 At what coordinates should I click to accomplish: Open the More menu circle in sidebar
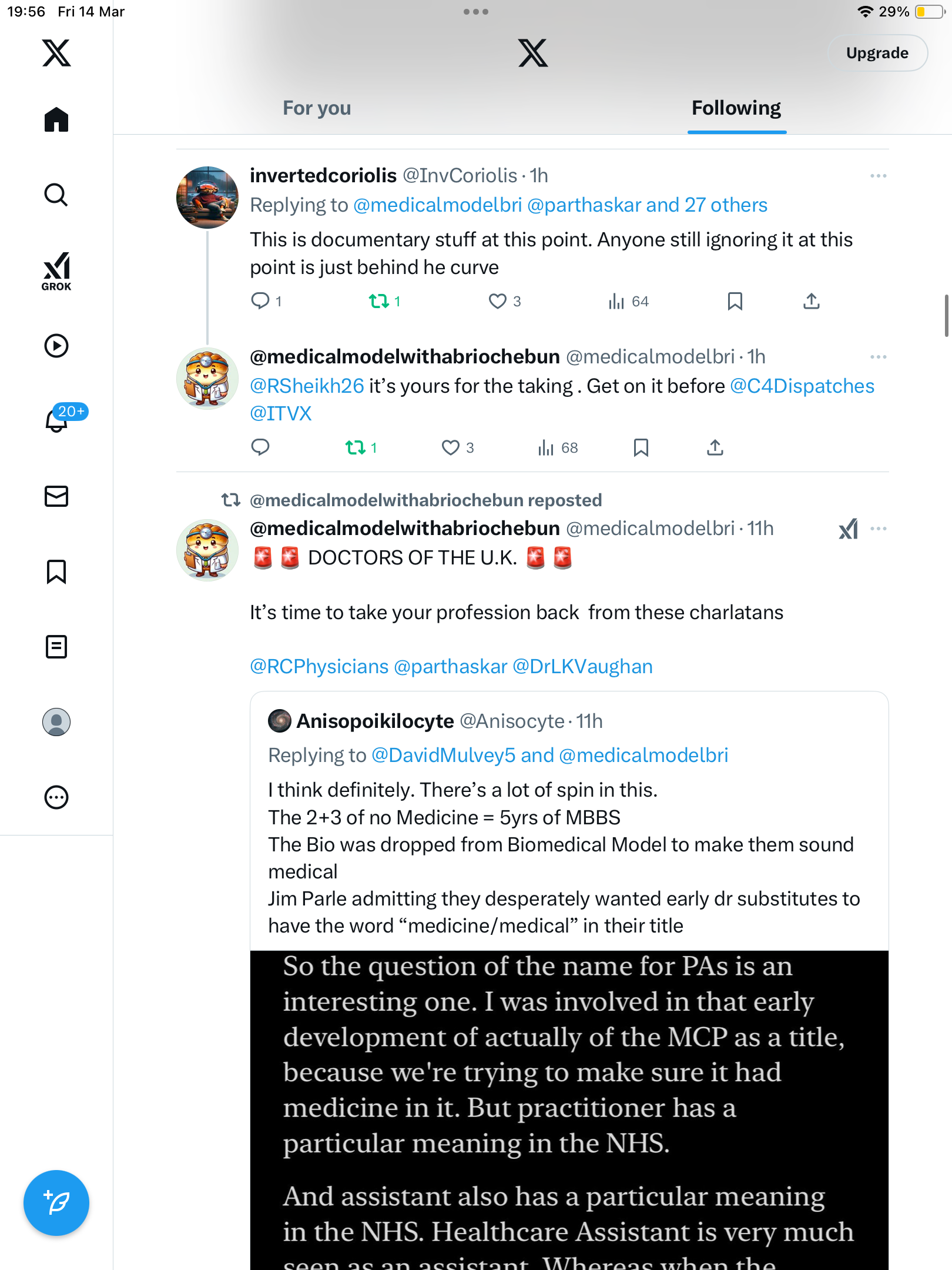click(x=56, y=797)
